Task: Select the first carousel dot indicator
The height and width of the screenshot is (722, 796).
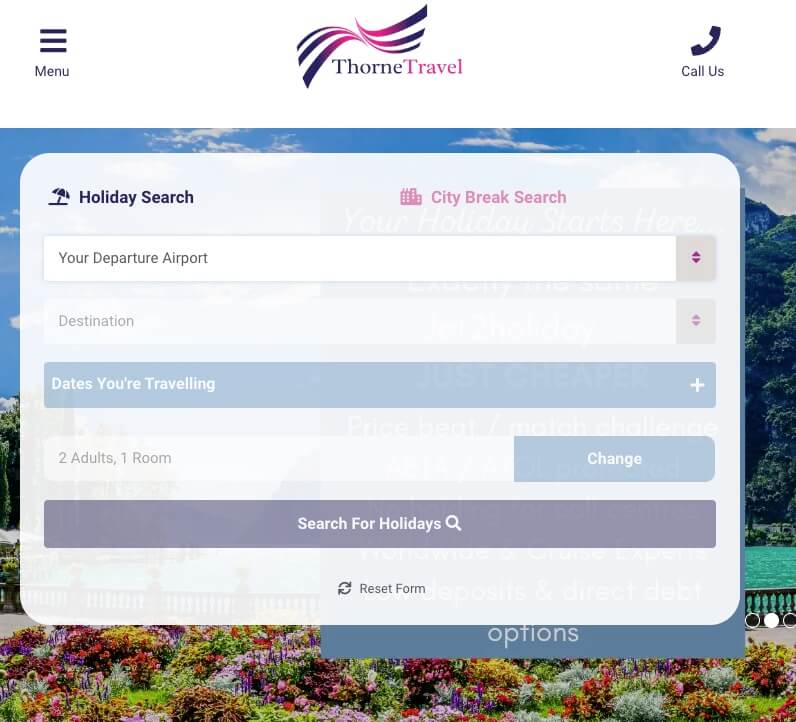Action: (752, 620)
